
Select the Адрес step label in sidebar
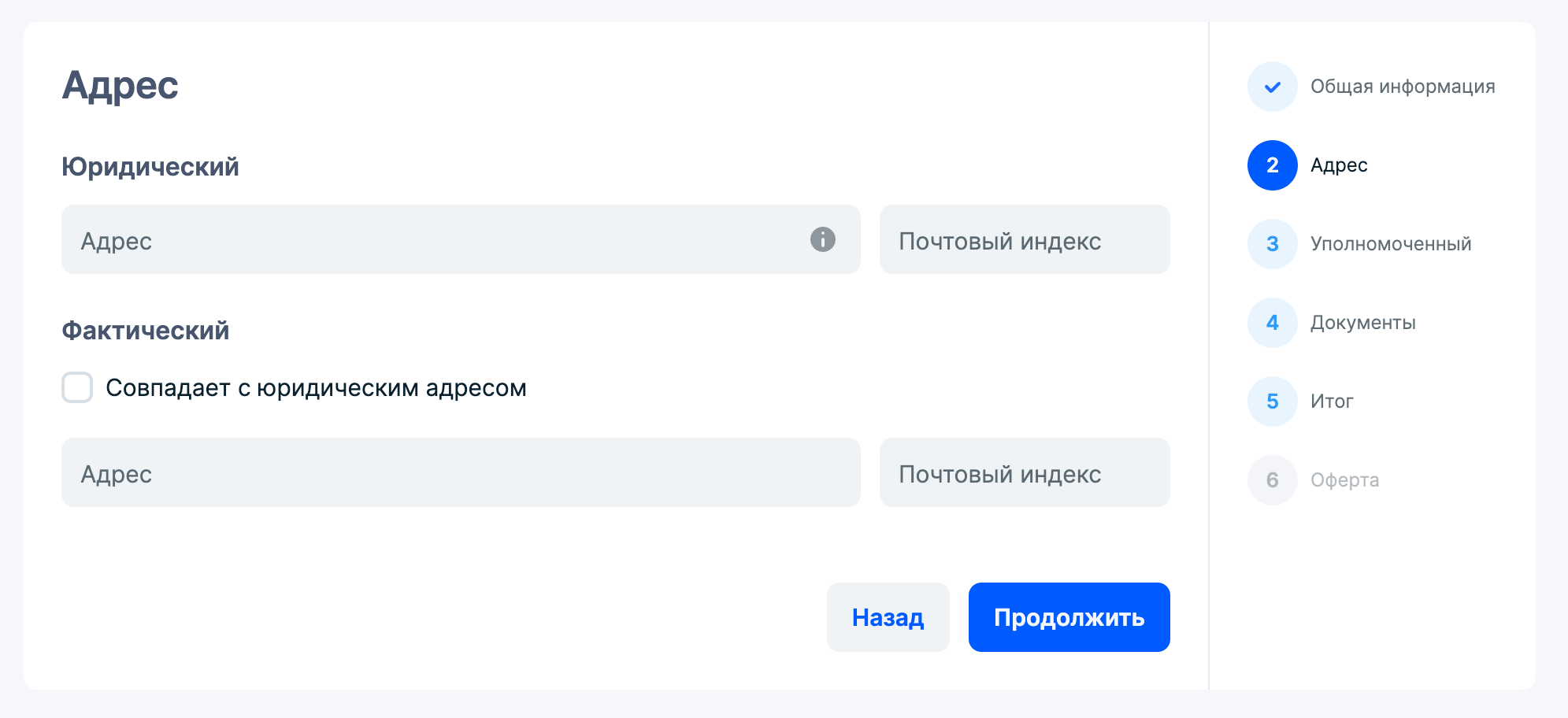(x=1338, y=165)
